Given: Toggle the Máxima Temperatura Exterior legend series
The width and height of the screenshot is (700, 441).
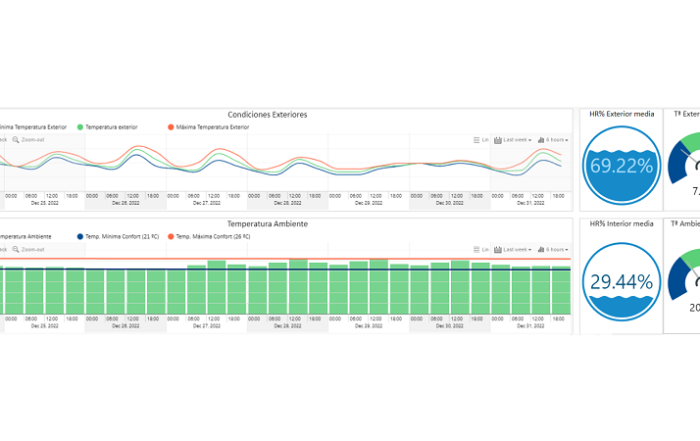Looking at the screenshot, I should (x=212, y=127).
